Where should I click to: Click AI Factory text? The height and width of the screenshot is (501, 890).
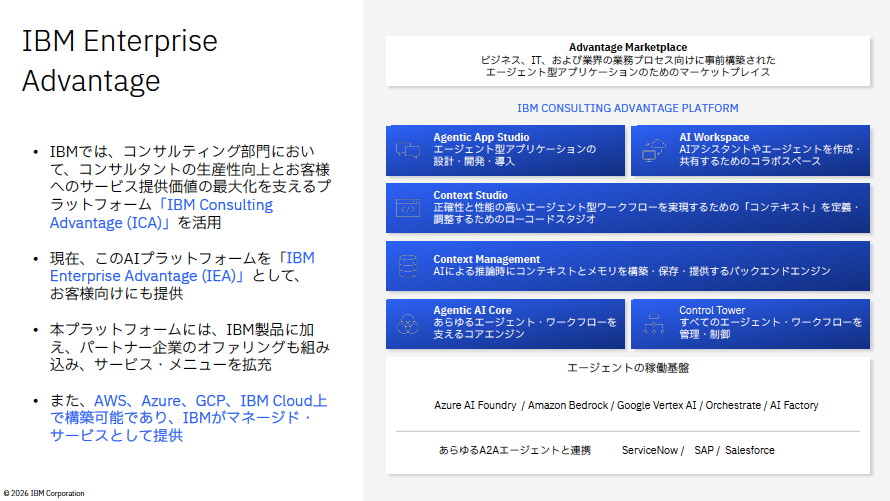point(794,405)
